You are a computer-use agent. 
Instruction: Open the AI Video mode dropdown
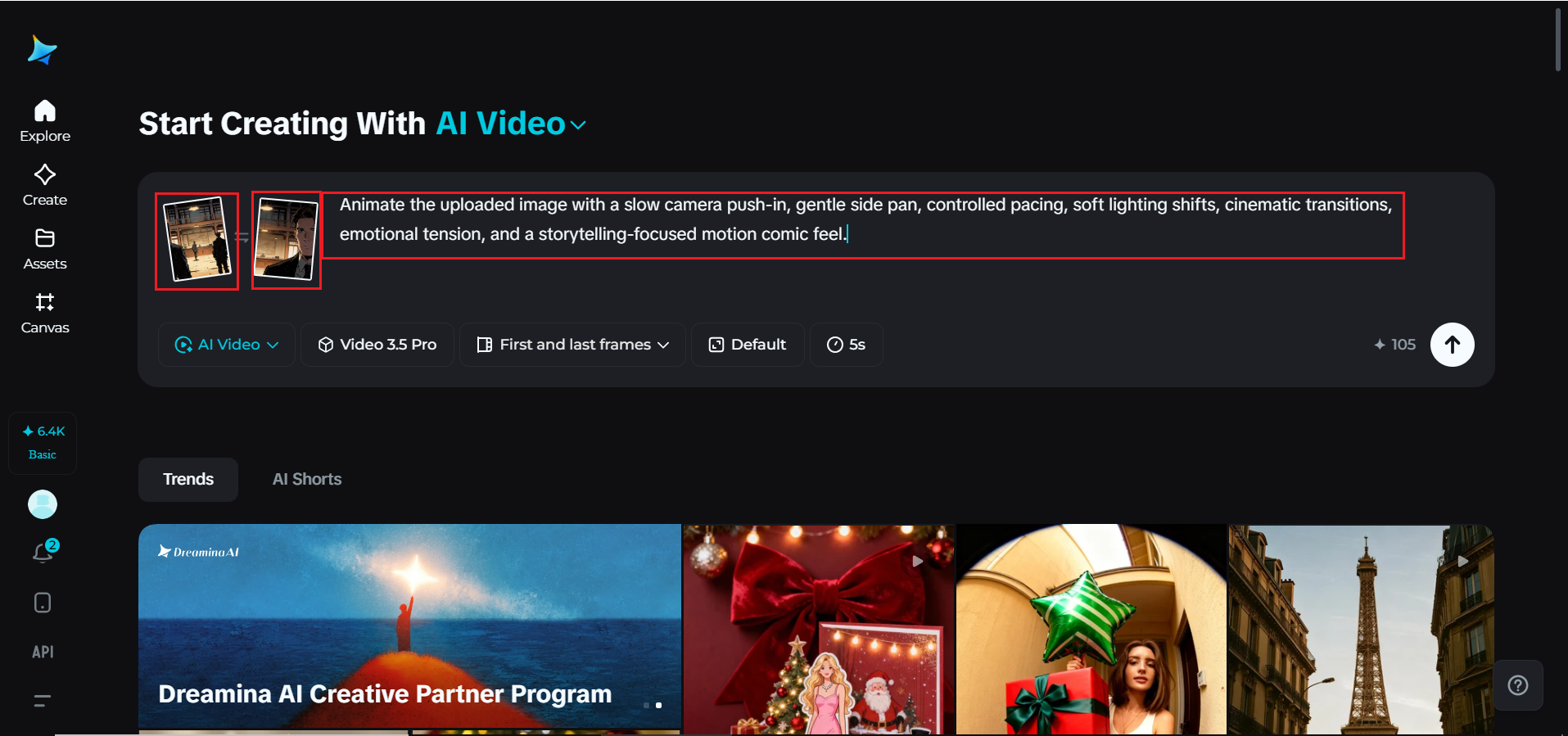(x=227, y=345)
